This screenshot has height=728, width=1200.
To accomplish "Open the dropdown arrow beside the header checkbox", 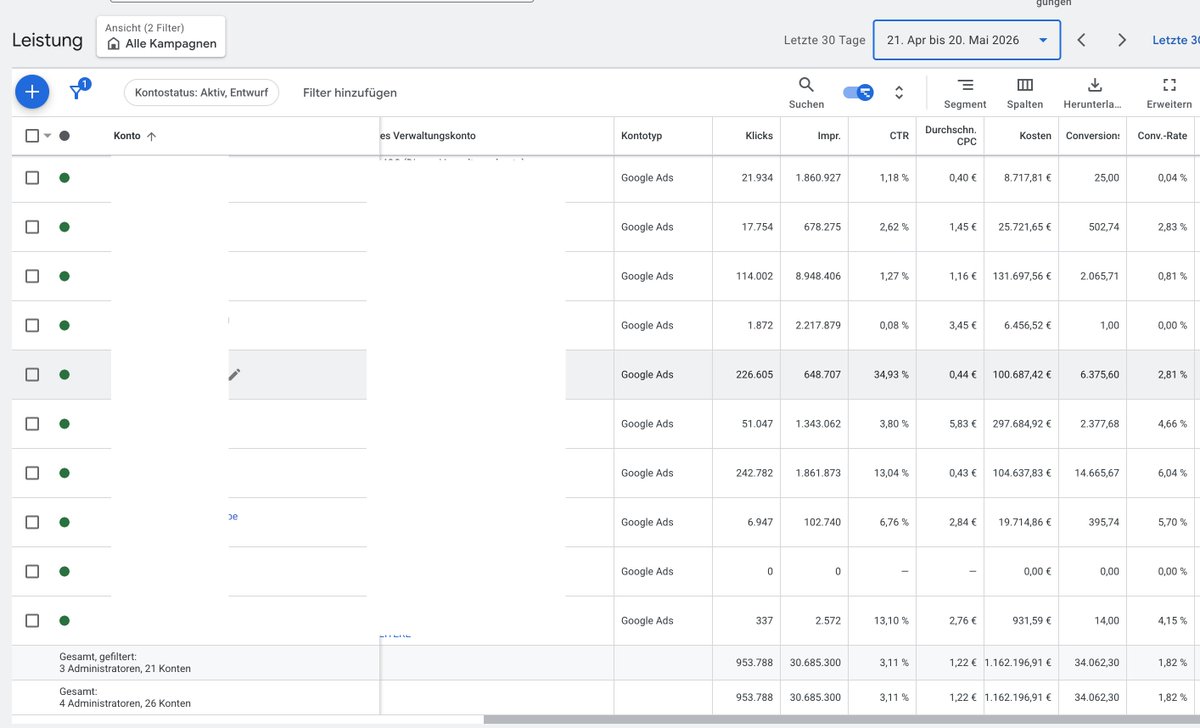I will click(x=47, y=136).
